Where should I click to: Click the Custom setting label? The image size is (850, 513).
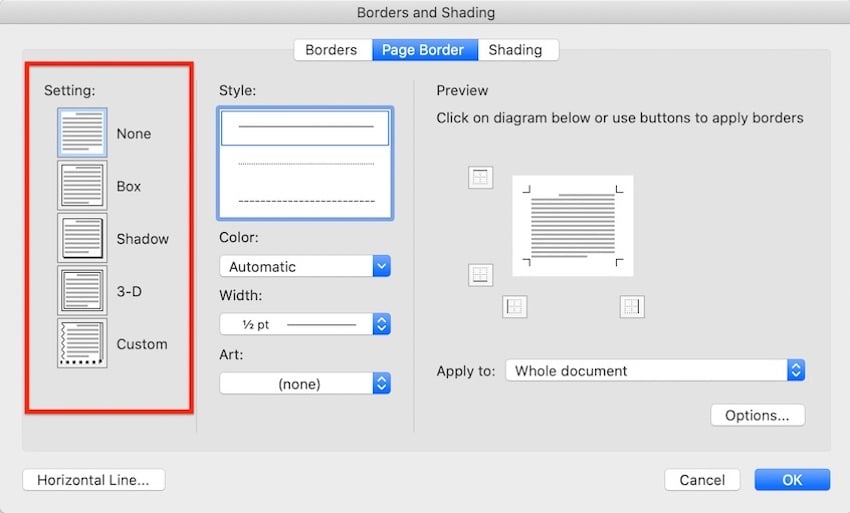(x=142, y=344)
